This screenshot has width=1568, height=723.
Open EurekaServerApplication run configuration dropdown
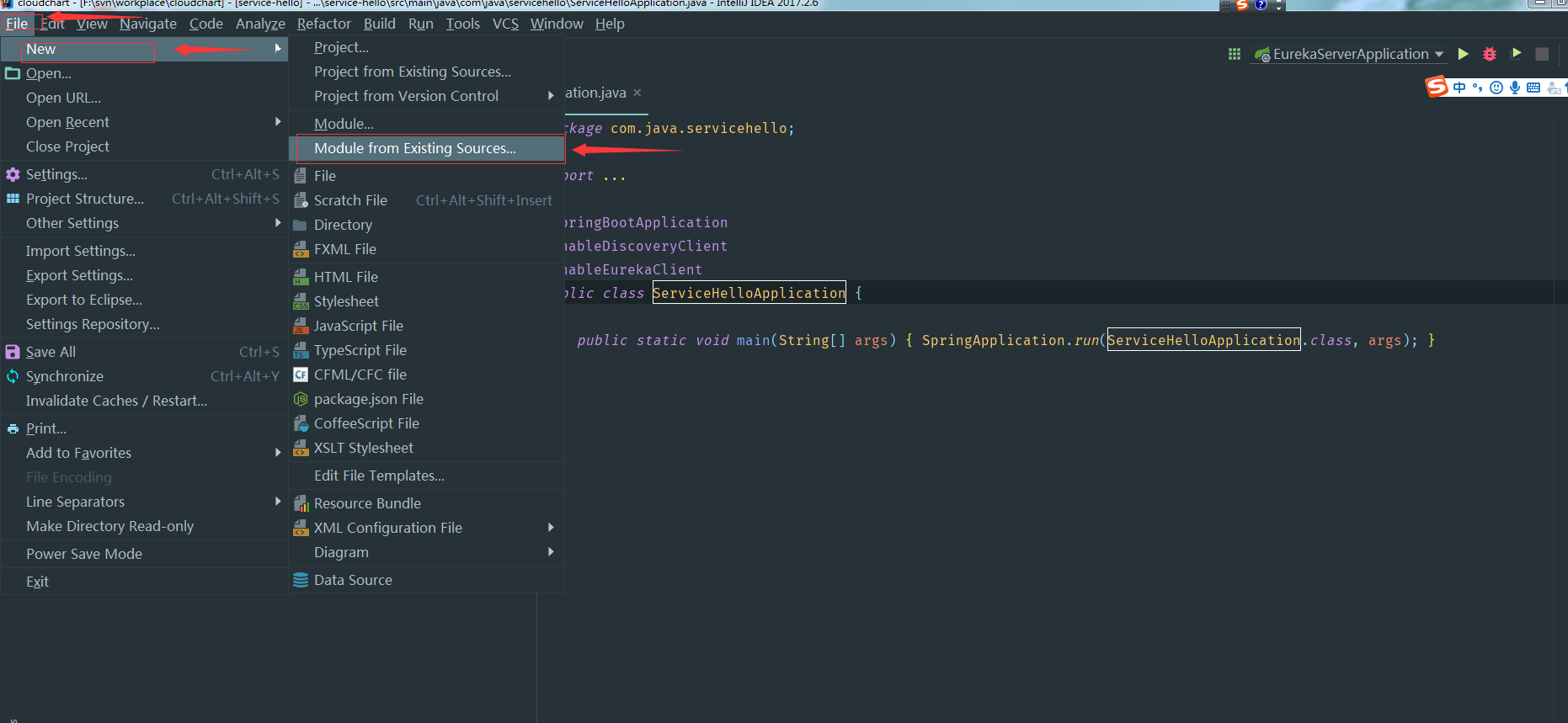(x=1349, y=54)
